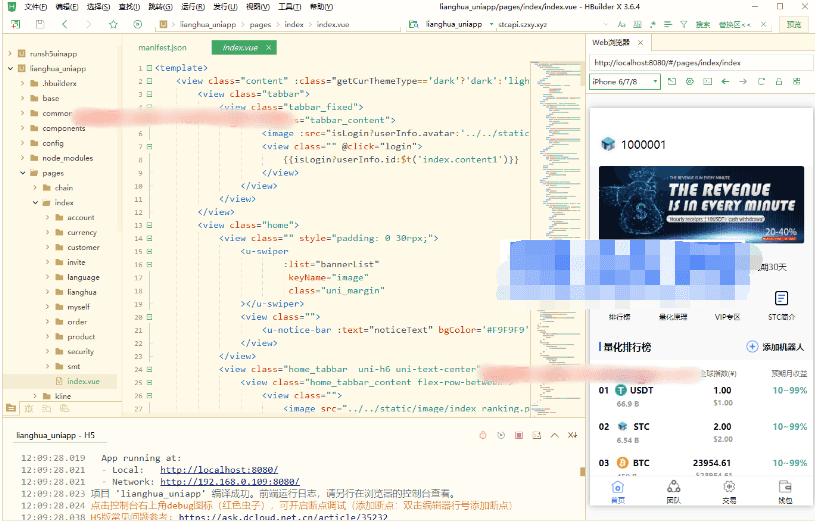Click the rerun icon in console toolbar

tap(501, 435)
